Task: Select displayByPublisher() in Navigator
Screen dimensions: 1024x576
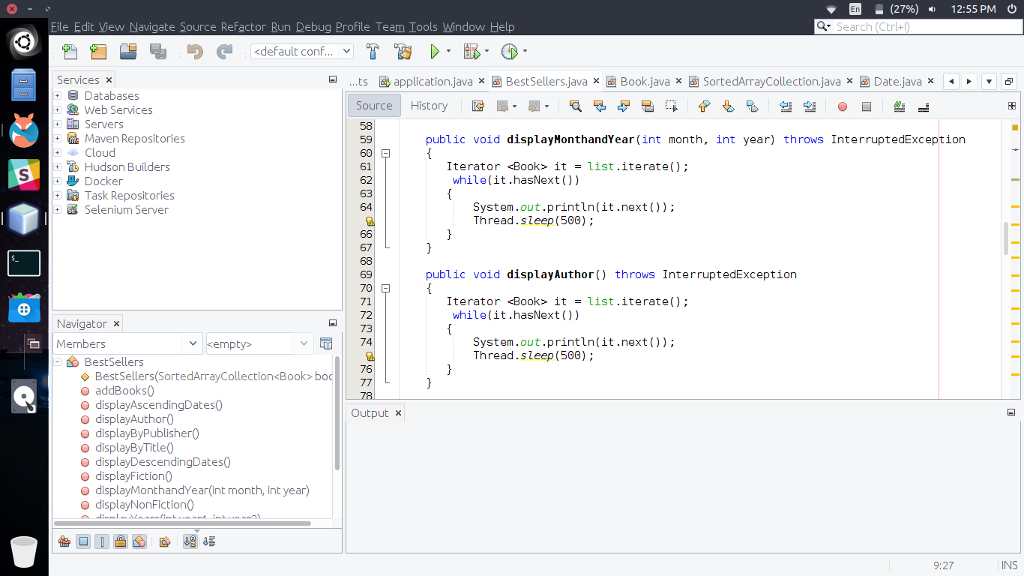Action: click(147, 433)
